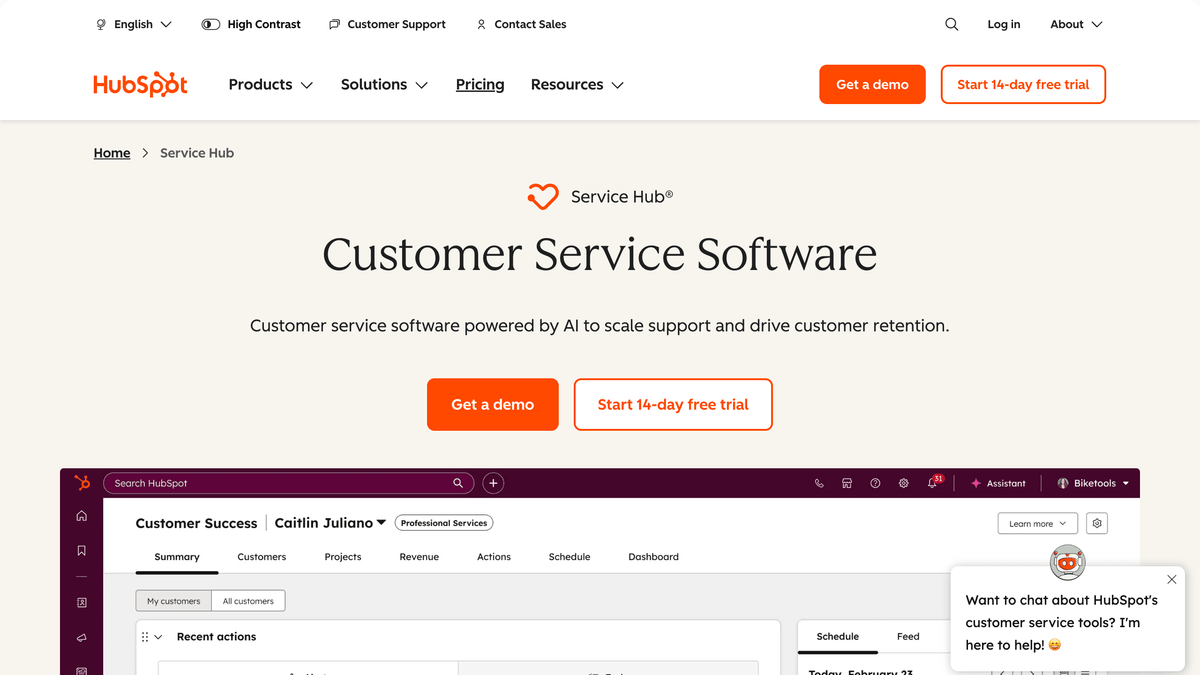The image size is (1200, 675).
Task: Select the Schedule tab in the right panel
Action: 838,636
